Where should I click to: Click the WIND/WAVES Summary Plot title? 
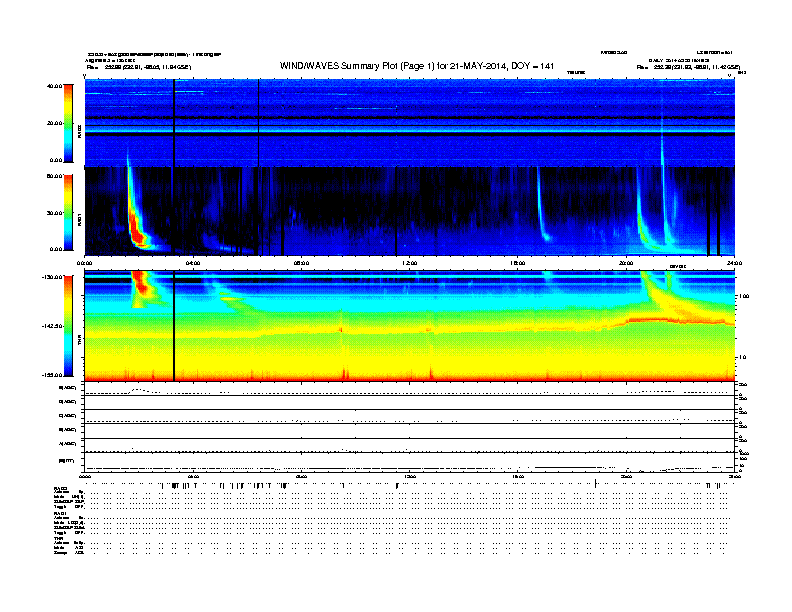click(x=417, y=66)
